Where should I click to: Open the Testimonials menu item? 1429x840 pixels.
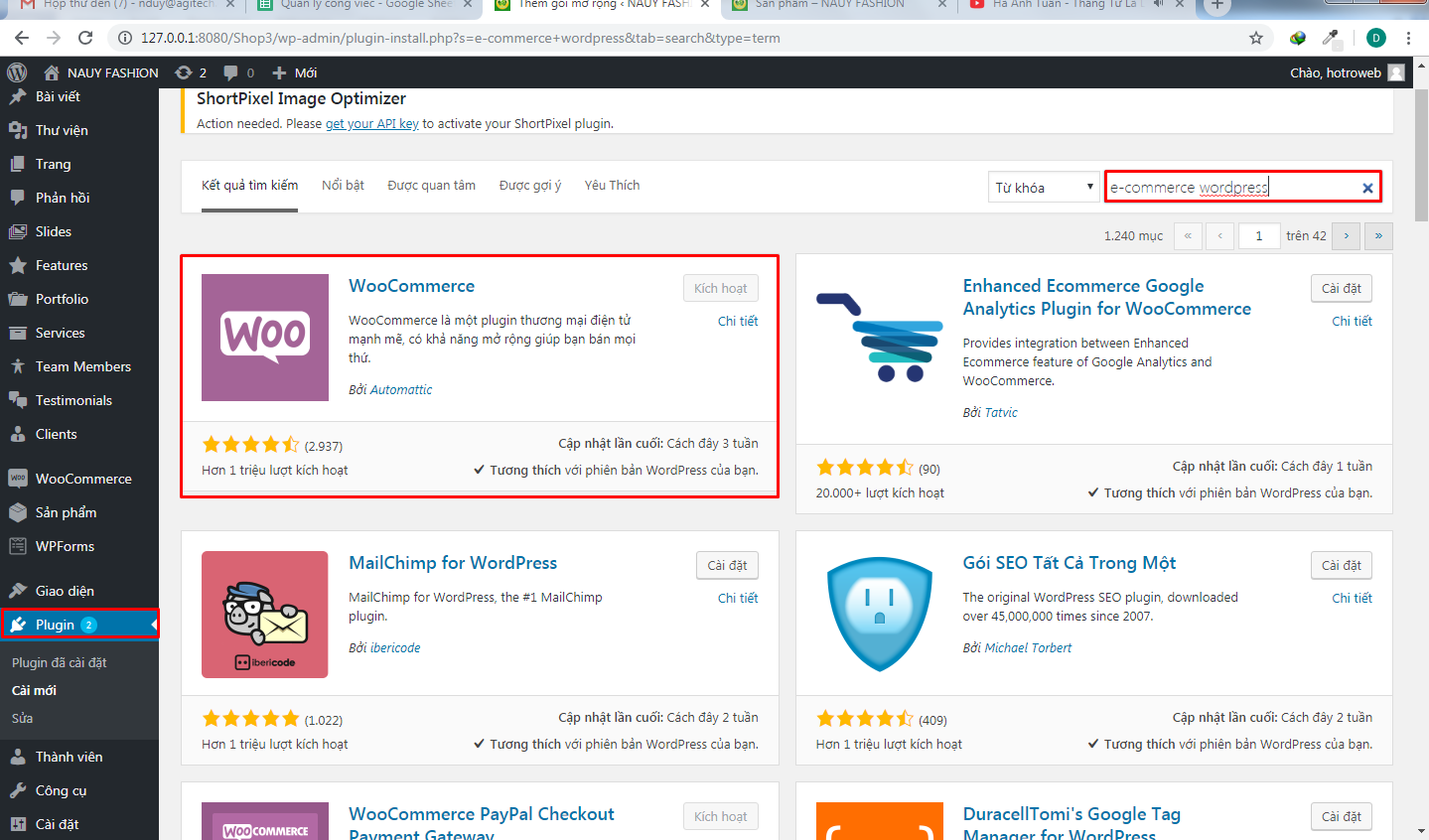click(79, 400)
